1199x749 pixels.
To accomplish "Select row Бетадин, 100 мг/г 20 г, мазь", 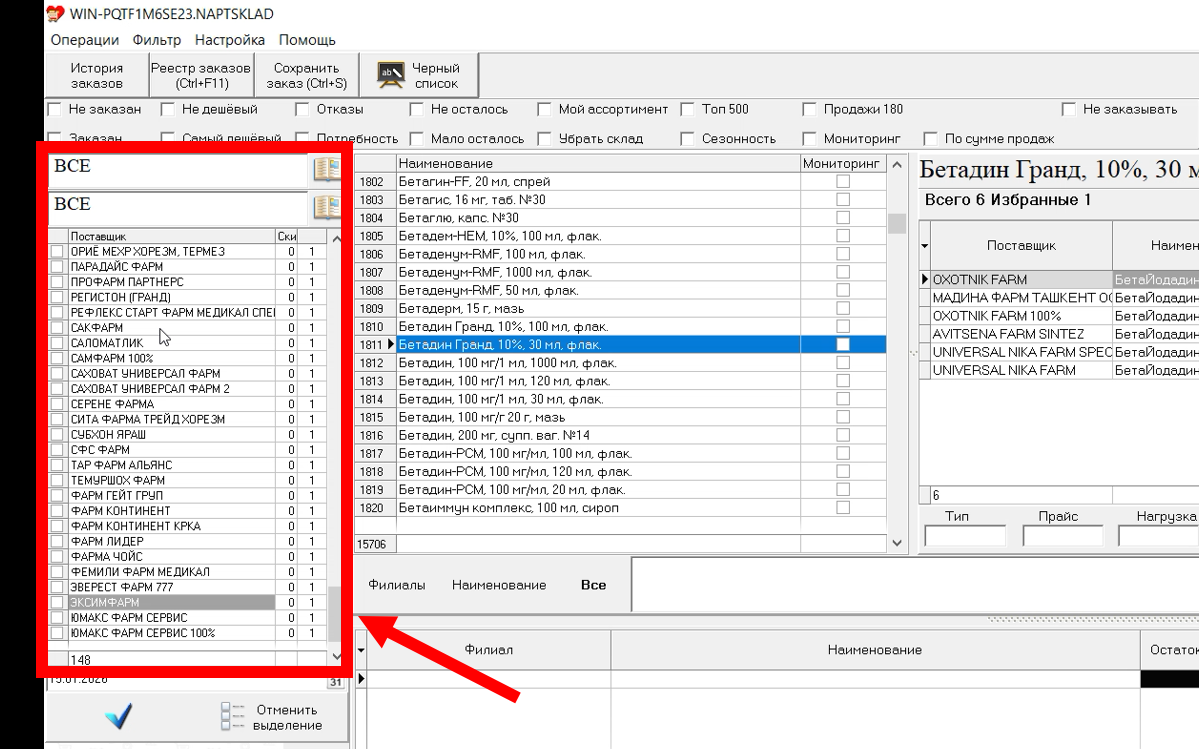I will pos(621,417).
